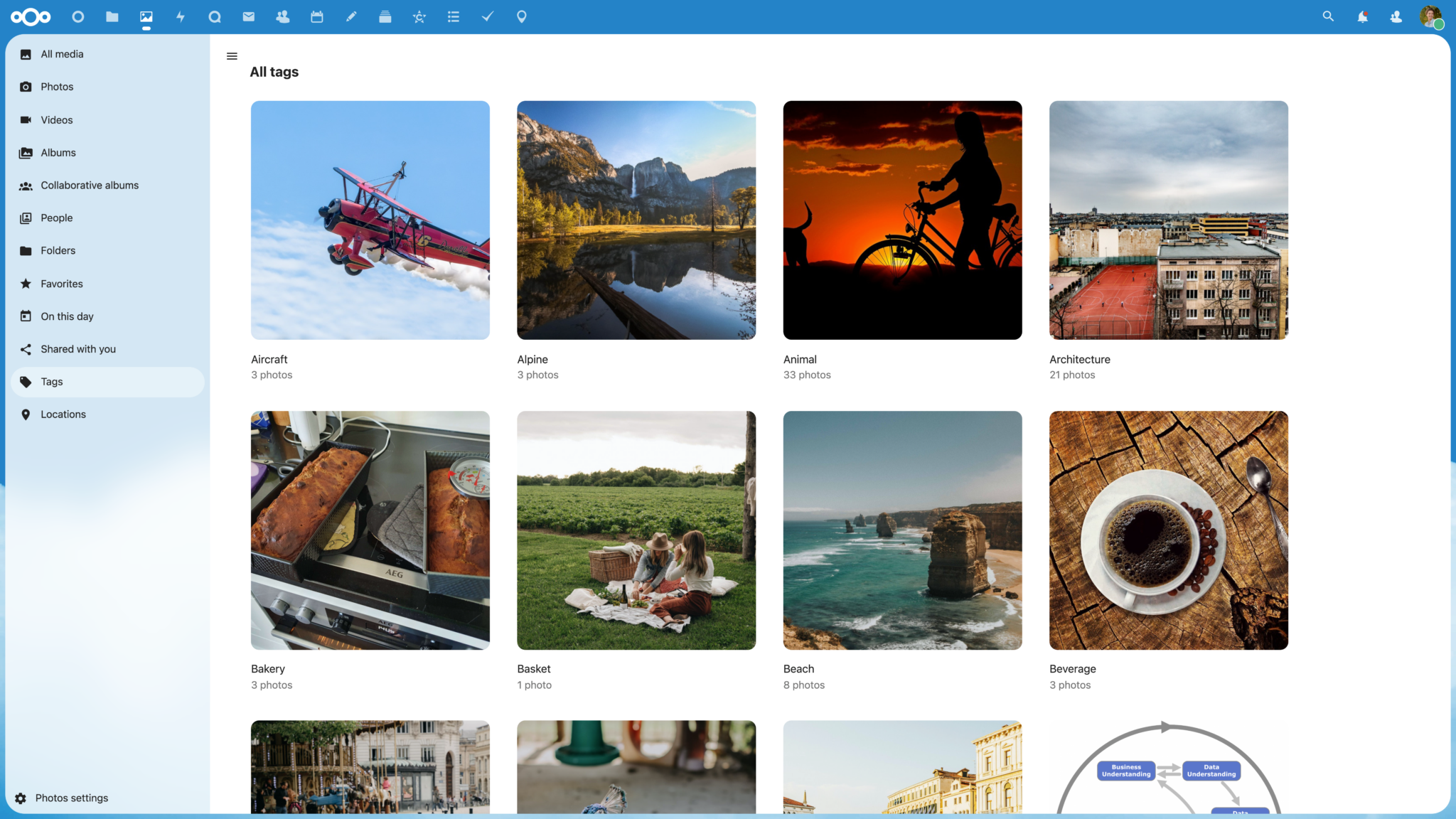Switch to the Videos section

[x=57, y=119]
